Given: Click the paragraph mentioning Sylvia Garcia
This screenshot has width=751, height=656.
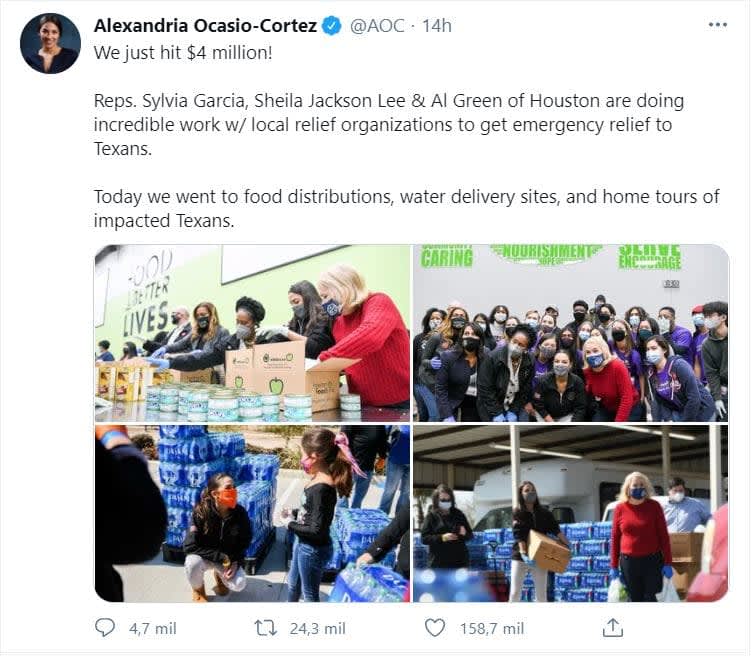Looking at the screenshot, I should (x=389, y=124).
